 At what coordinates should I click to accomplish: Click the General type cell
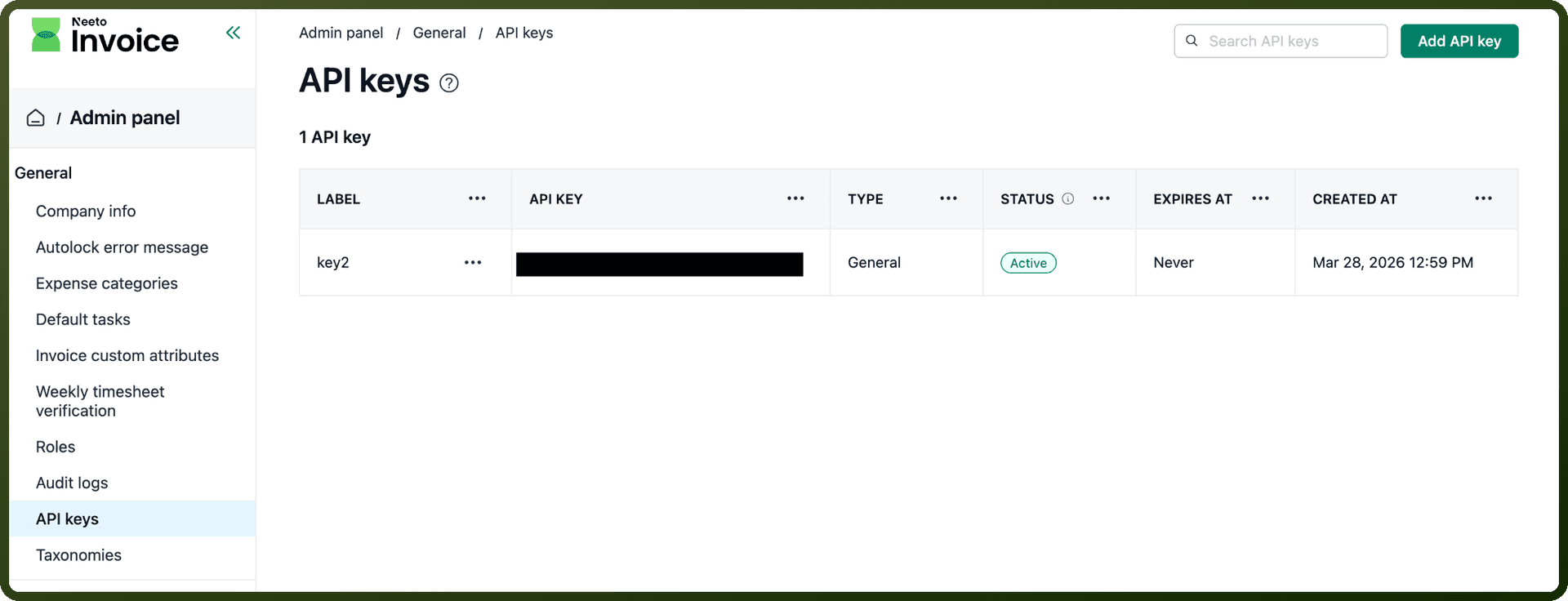(874, 262)
